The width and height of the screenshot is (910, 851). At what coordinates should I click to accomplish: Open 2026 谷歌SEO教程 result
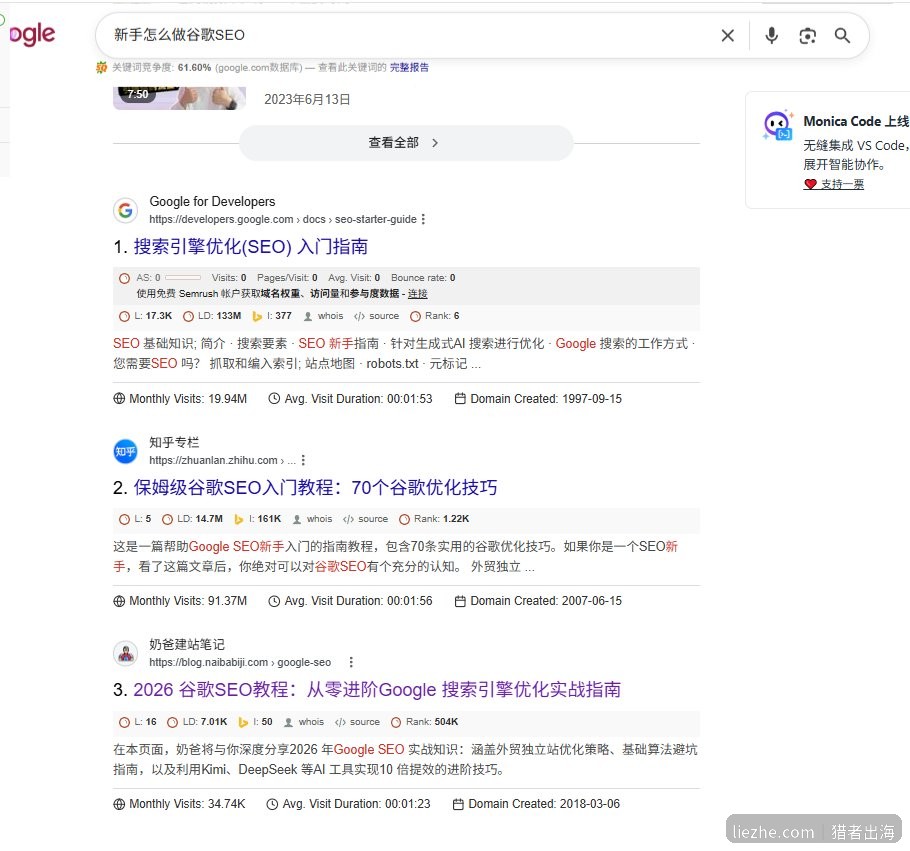[377, 690]
